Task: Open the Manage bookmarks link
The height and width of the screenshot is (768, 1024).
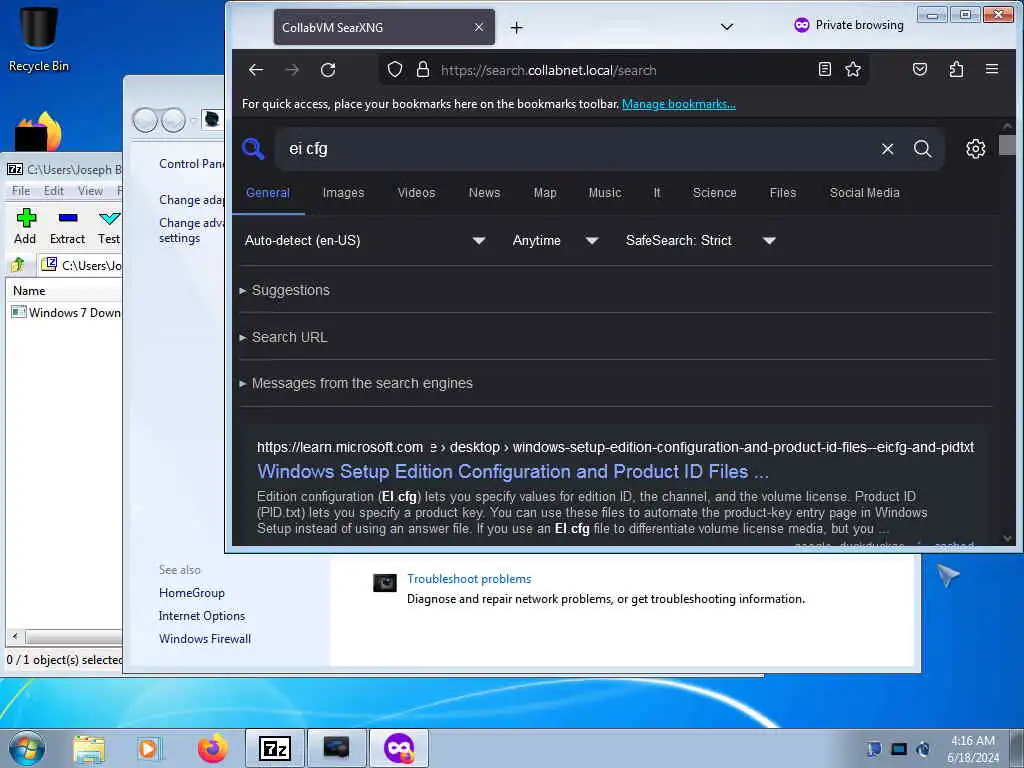Action: pyautogui.click(x=679, y=104)
